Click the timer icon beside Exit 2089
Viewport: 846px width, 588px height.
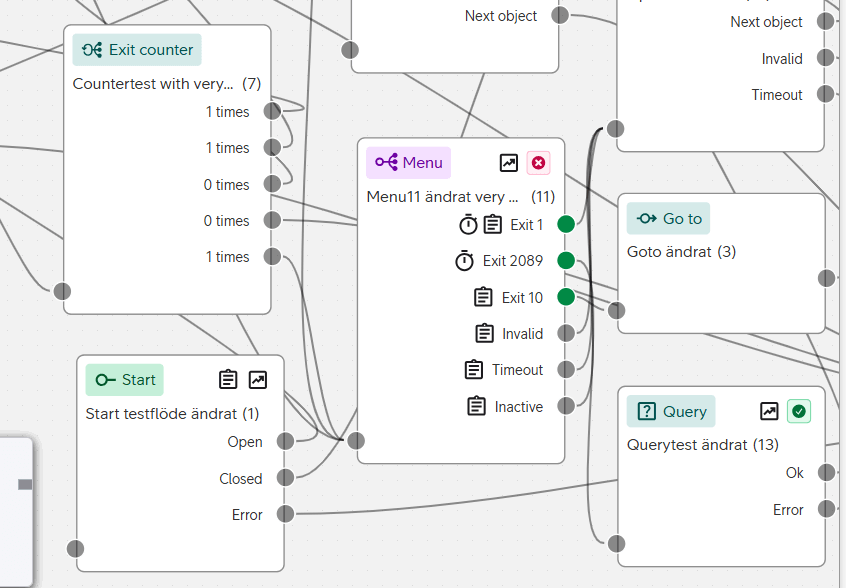[x=464, y=261]
